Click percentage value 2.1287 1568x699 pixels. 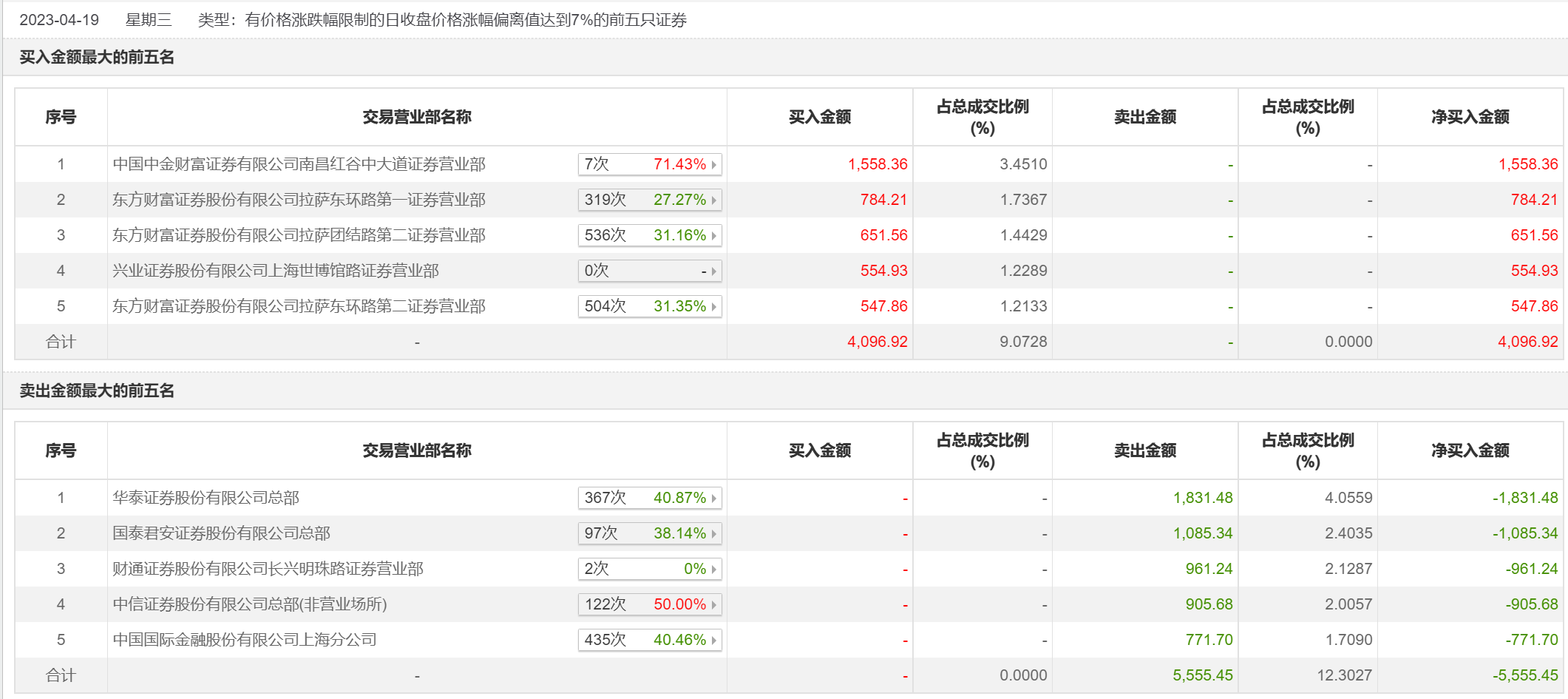(x=1348, y=569)
